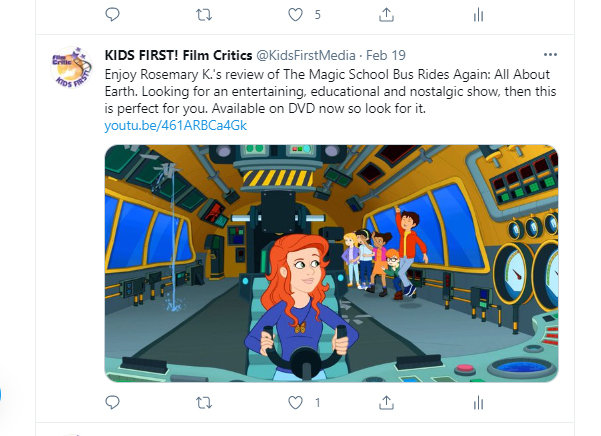This screenshot has width=601, height=436.
Task: Open the KIDS FIRST! Film Critics profile name
Action: point(178,55)
